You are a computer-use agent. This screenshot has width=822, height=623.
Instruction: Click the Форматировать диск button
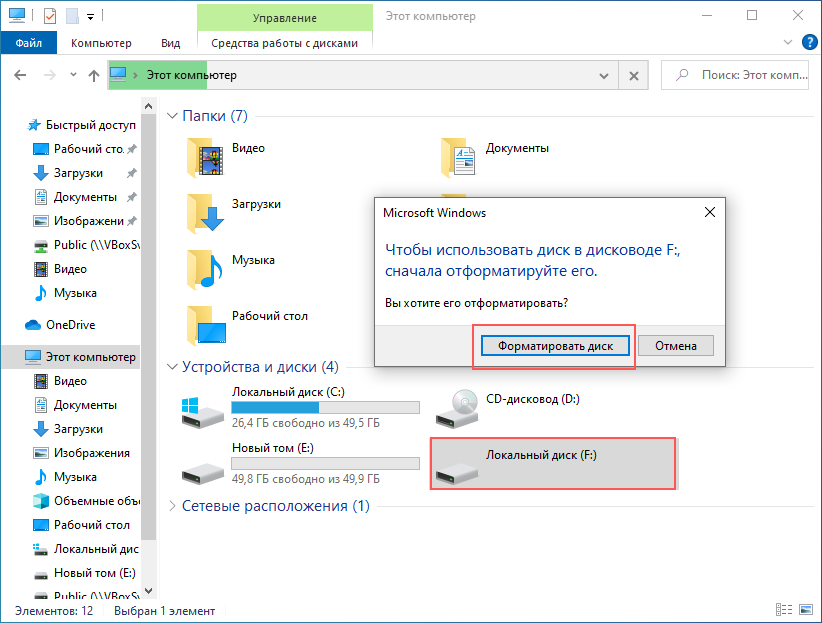tap(554, 345)
